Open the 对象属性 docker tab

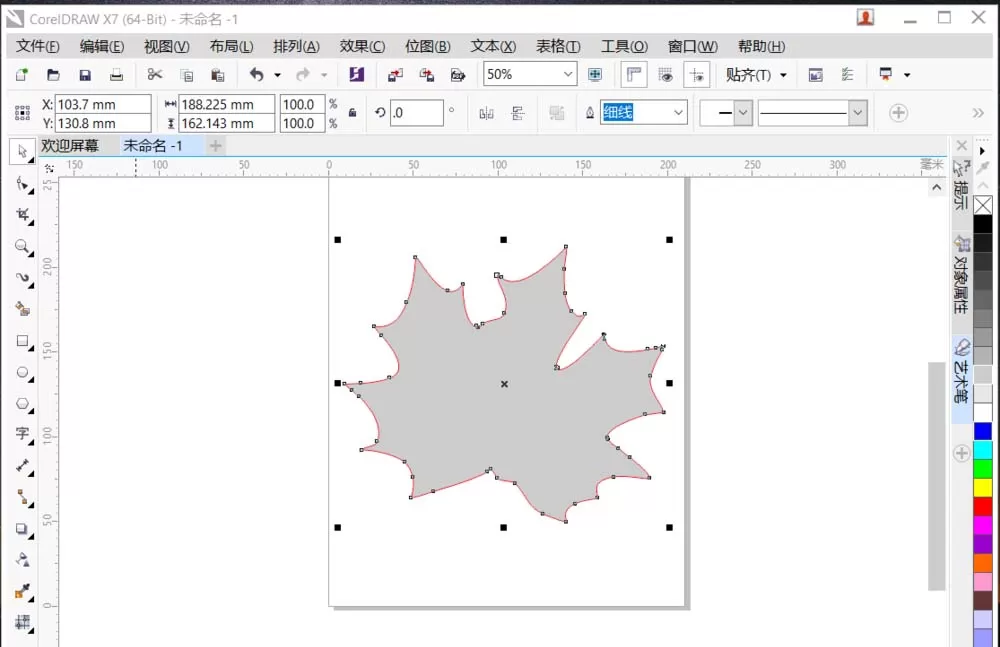[961, 276]
